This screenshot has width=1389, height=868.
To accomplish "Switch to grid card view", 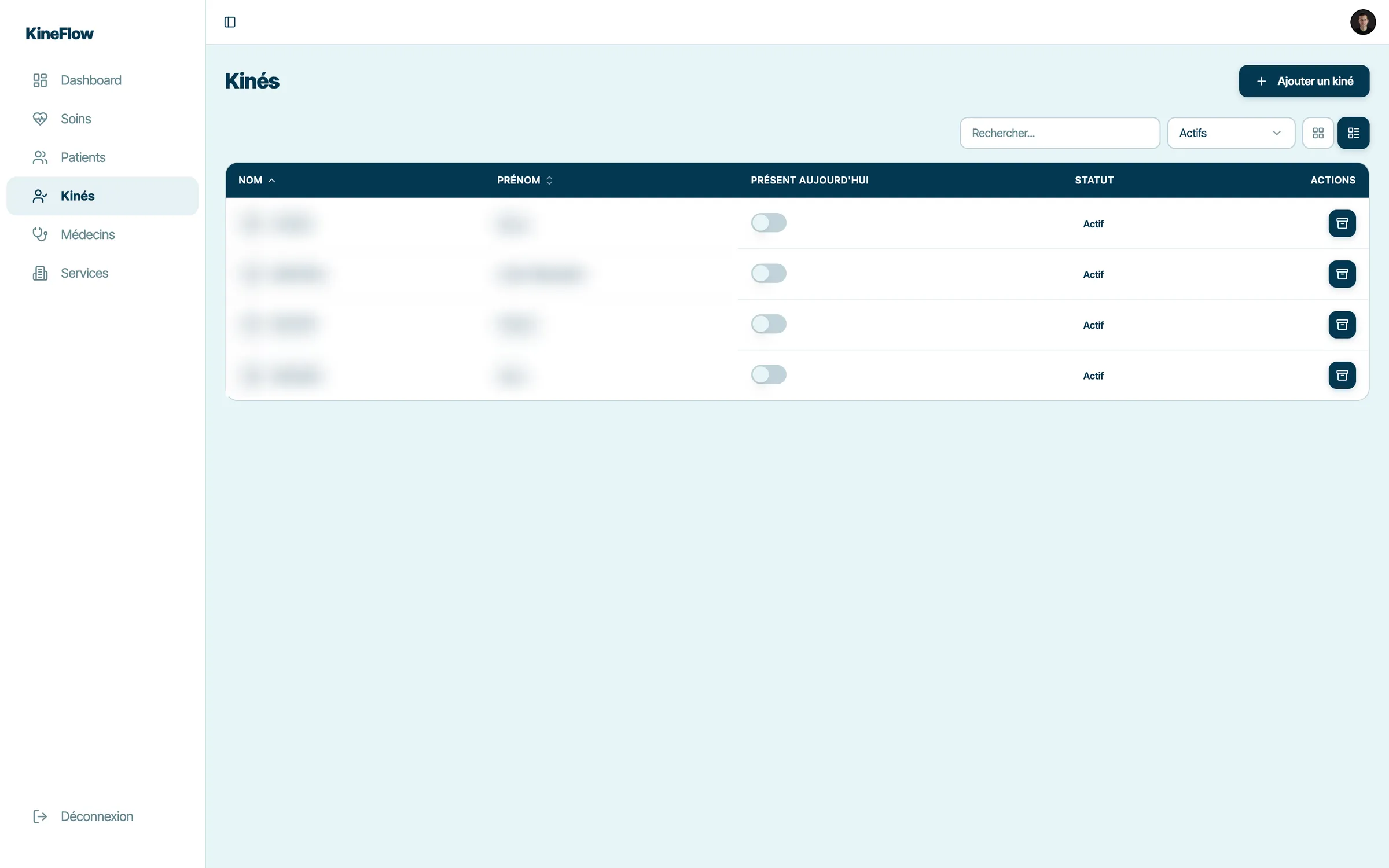I will click(1318, 133).
